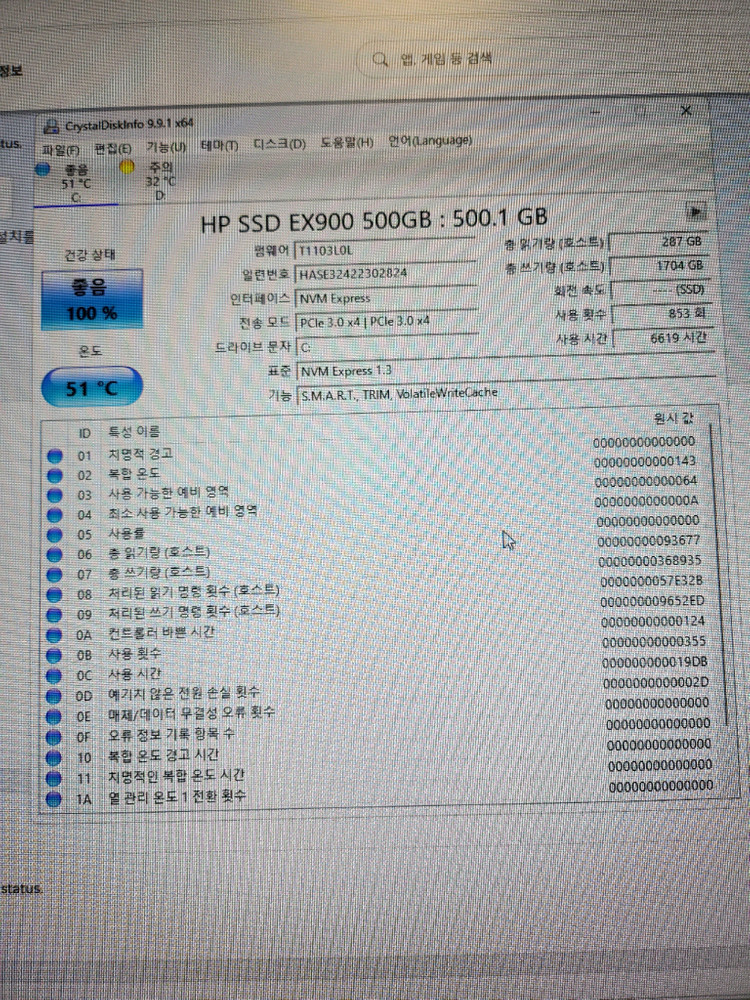
Task: Select attribute row text 사용률
Action: (x=126, y=533)
